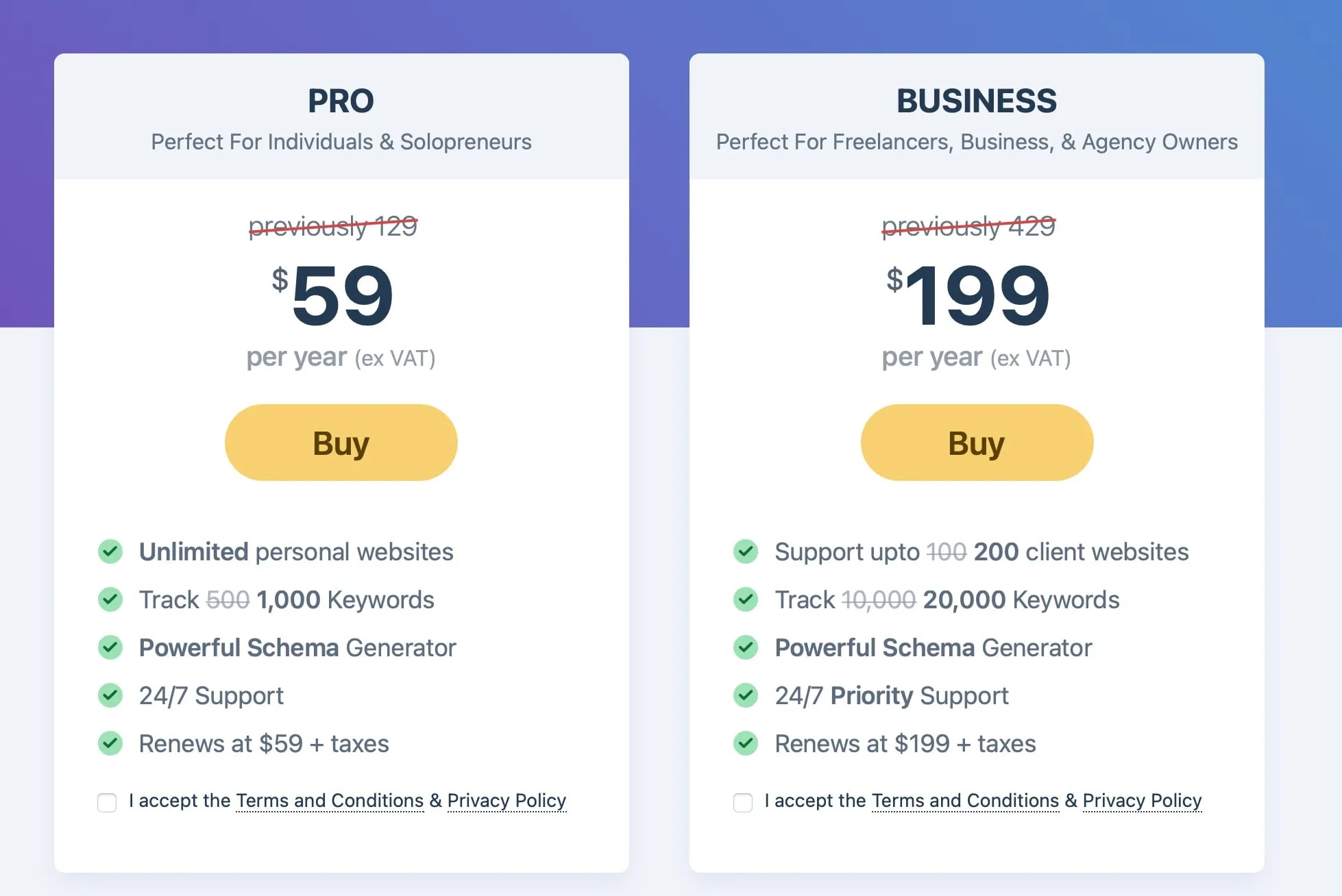Click checkmark icon beside 24/7 Support
This screenshot has height=896, width=1342.
[x=110, y=695]
